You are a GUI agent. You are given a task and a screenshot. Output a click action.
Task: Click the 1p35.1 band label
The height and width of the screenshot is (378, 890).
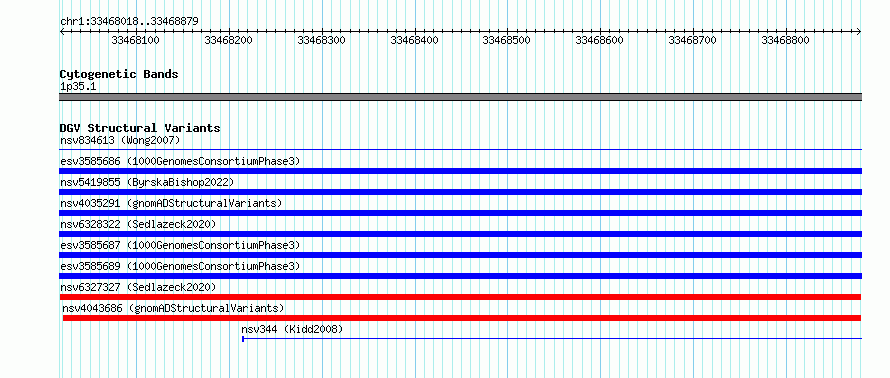pos(78,87)
